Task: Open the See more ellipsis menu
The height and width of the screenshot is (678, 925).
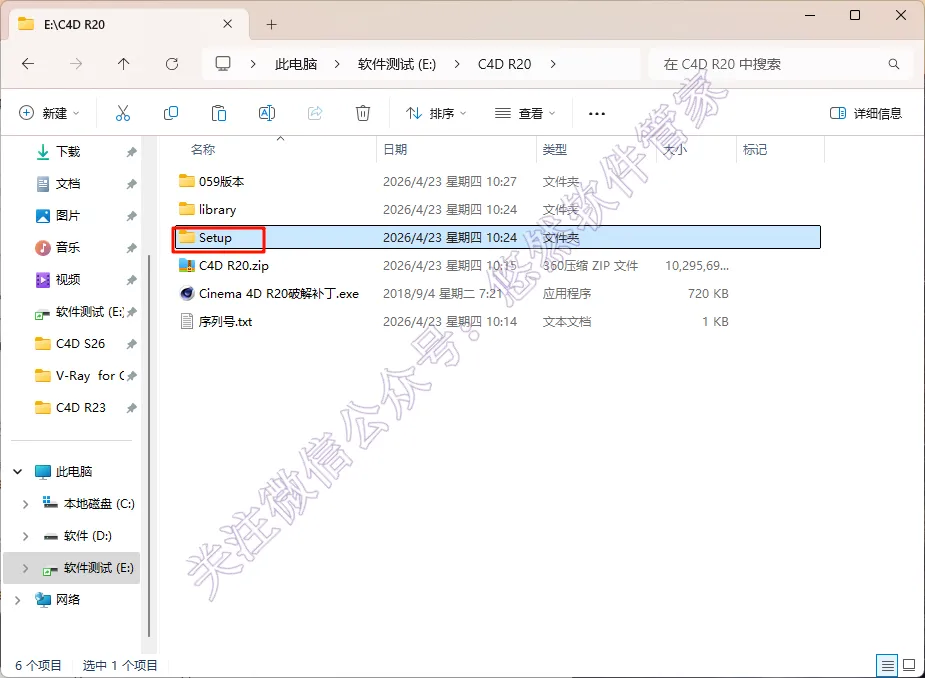Action: [596, 113]
